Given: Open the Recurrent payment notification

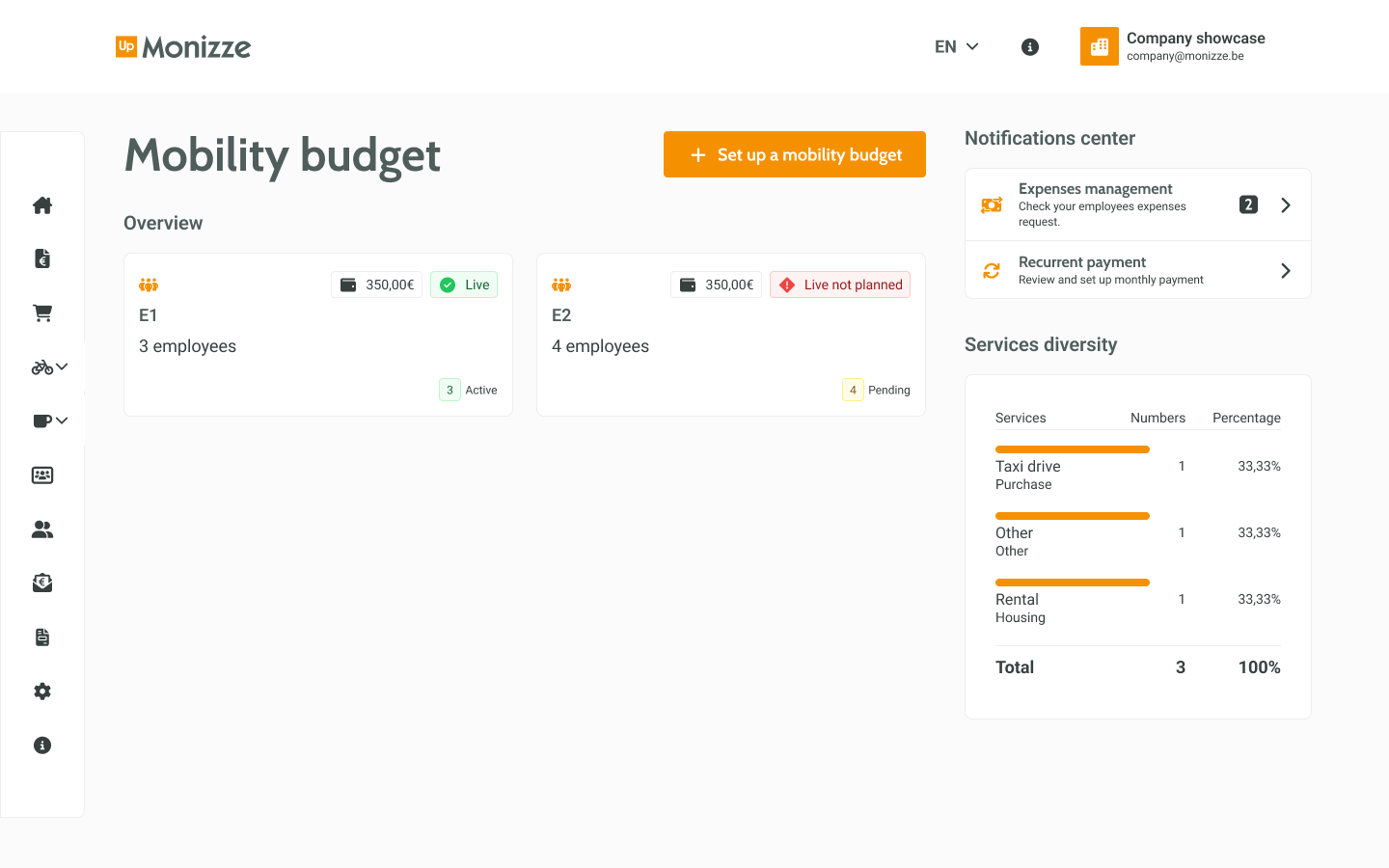Looking at the screenshot, I should (x=1137, y=269).
